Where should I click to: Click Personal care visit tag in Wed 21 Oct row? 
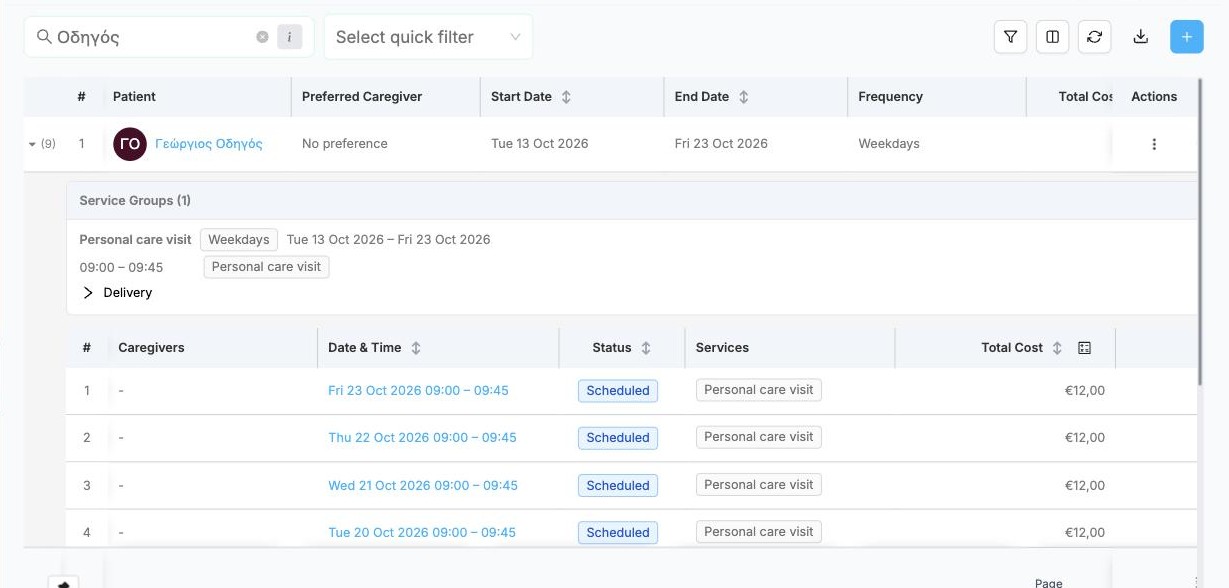759,485
